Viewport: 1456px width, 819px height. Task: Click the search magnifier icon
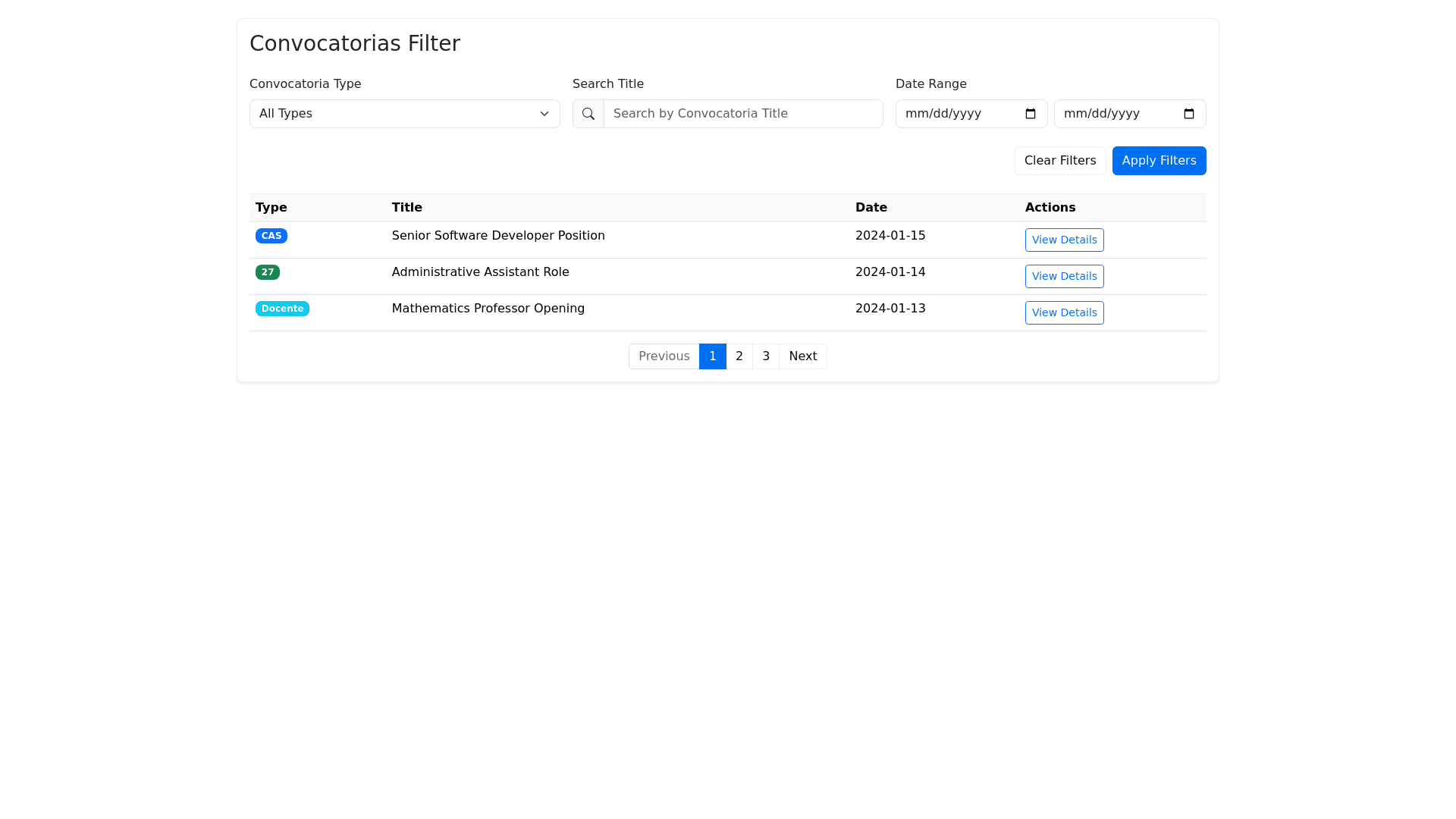[x=588, y=114]
